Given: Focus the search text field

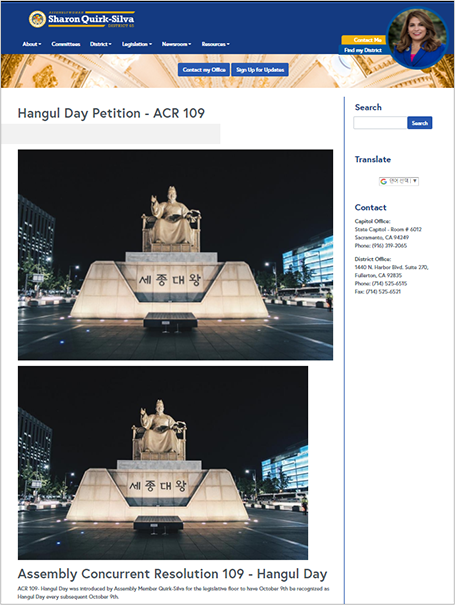Looking at the screenshot, I should coord(380,123).
